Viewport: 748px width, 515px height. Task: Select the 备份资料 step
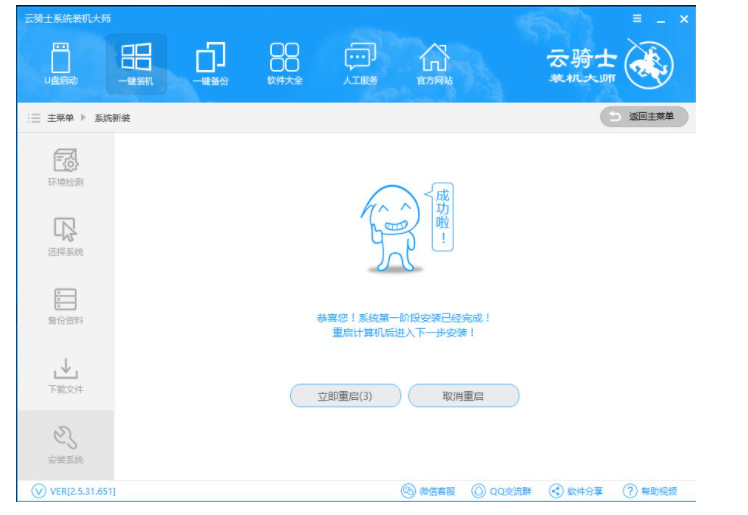[x=65, y=306]
